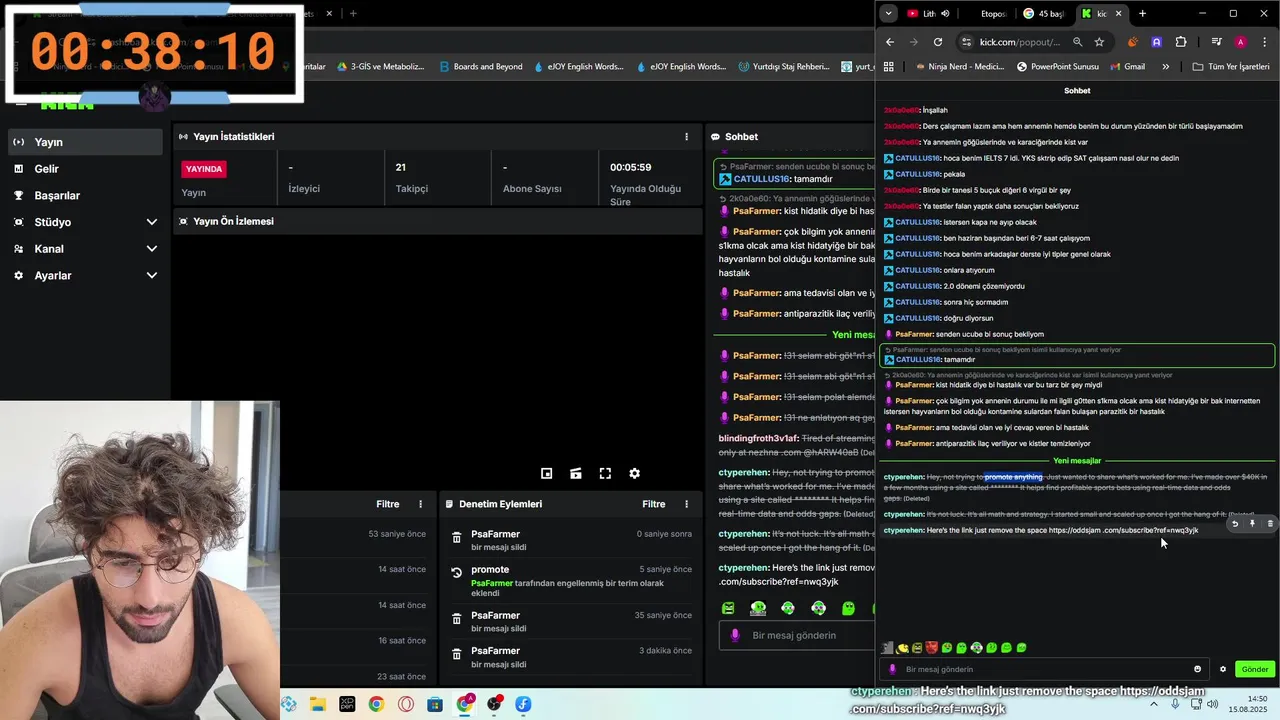Open the Başarılar sidebar item
Viewport: 1280px width, 720px height.
85,195
